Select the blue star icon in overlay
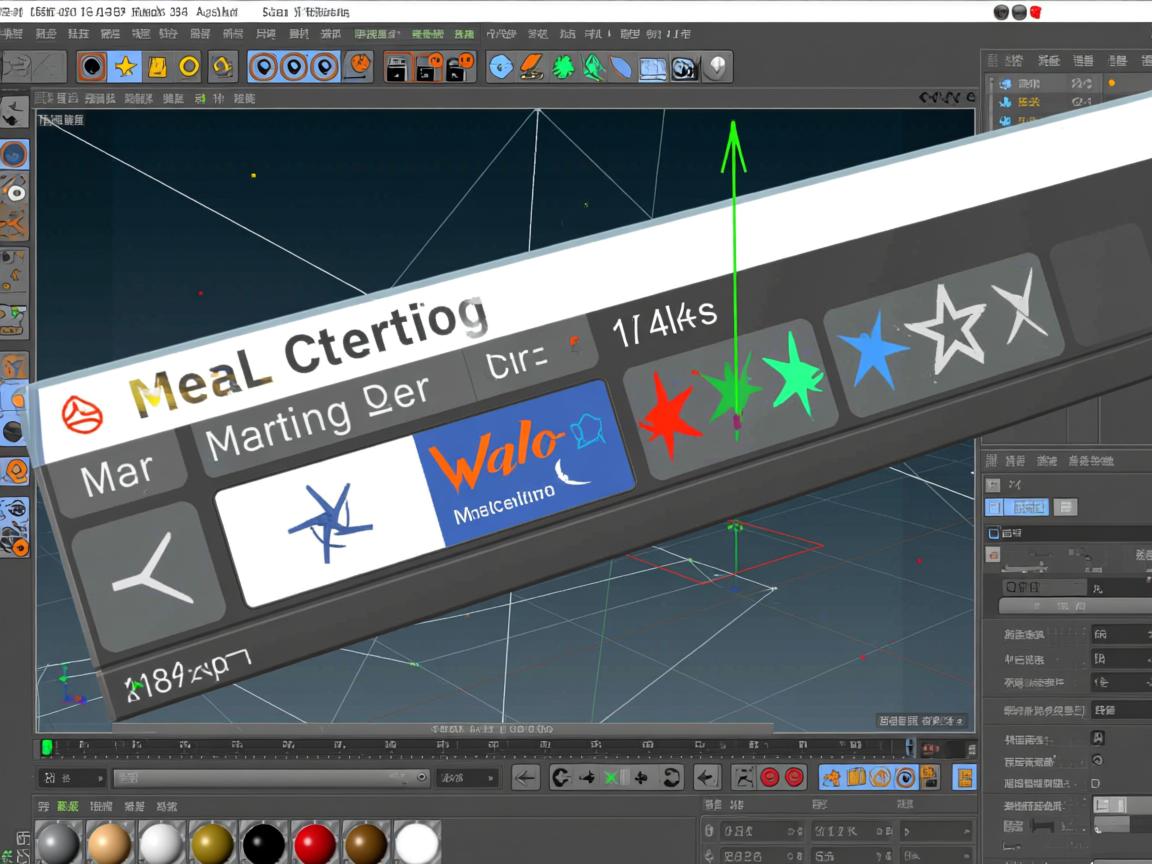 (871, 351)
